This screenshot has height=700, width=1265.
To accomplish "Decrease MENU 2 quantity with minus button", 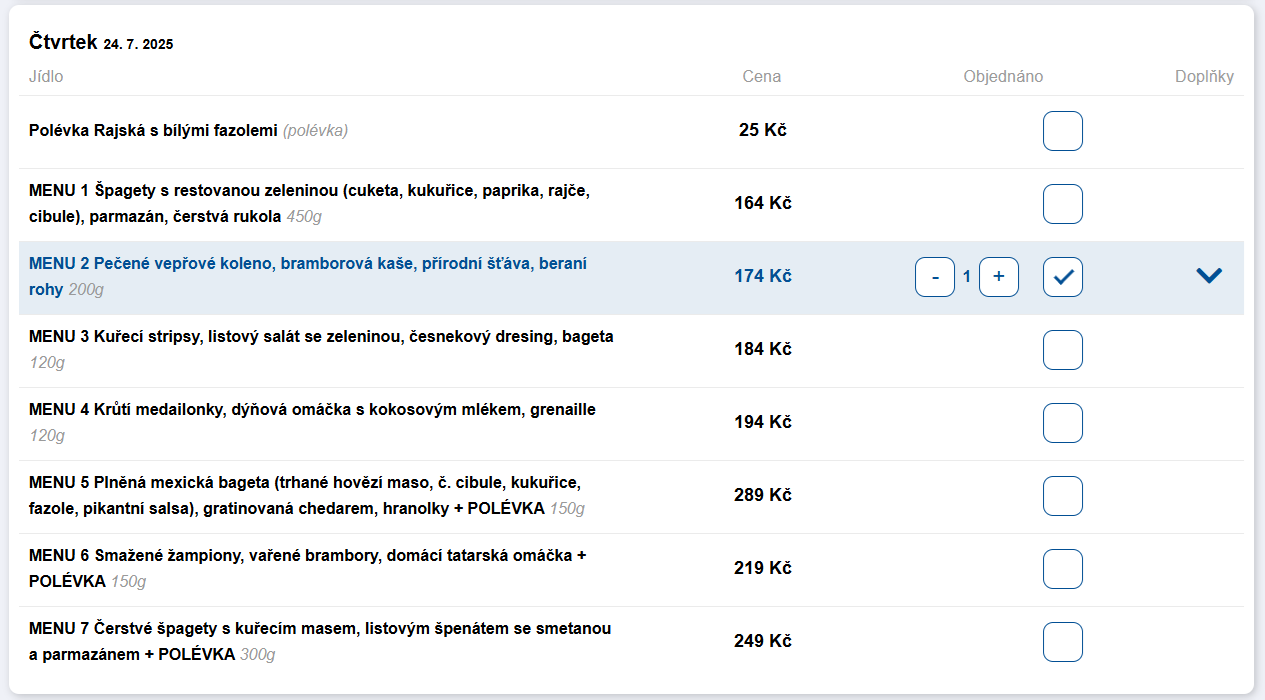I will [x=935, y=277].
